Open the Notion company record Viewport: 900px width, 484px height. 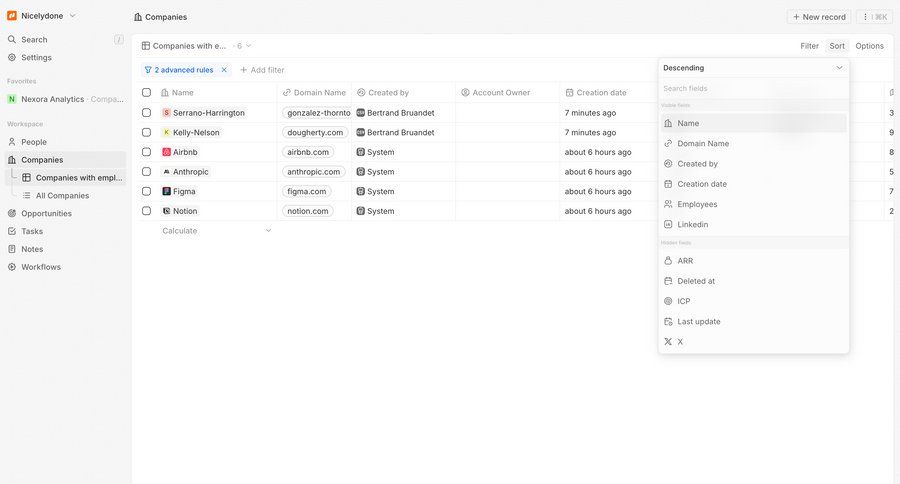click(180, 211)
